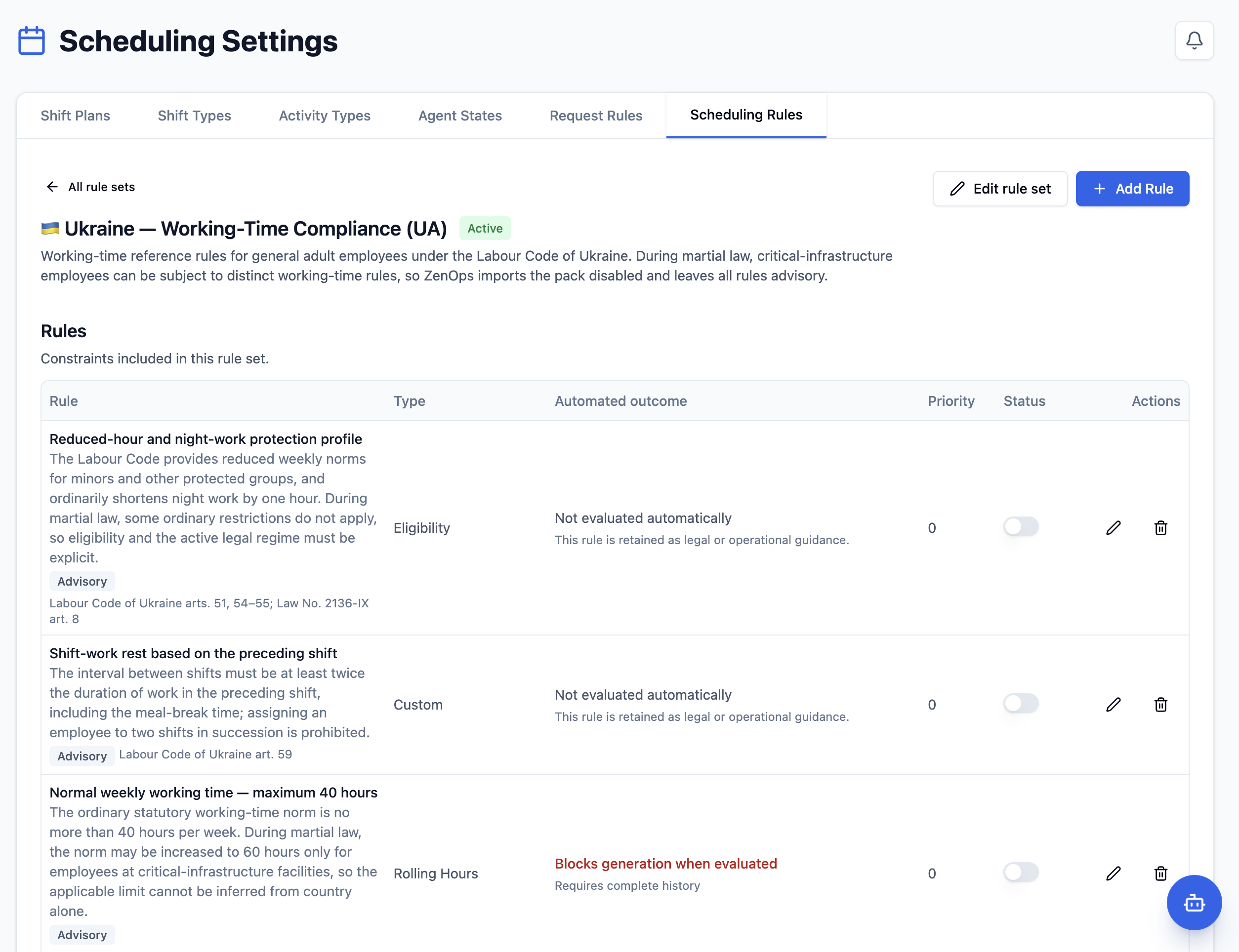Click the Custom type cell

click(x=418, y=705)
